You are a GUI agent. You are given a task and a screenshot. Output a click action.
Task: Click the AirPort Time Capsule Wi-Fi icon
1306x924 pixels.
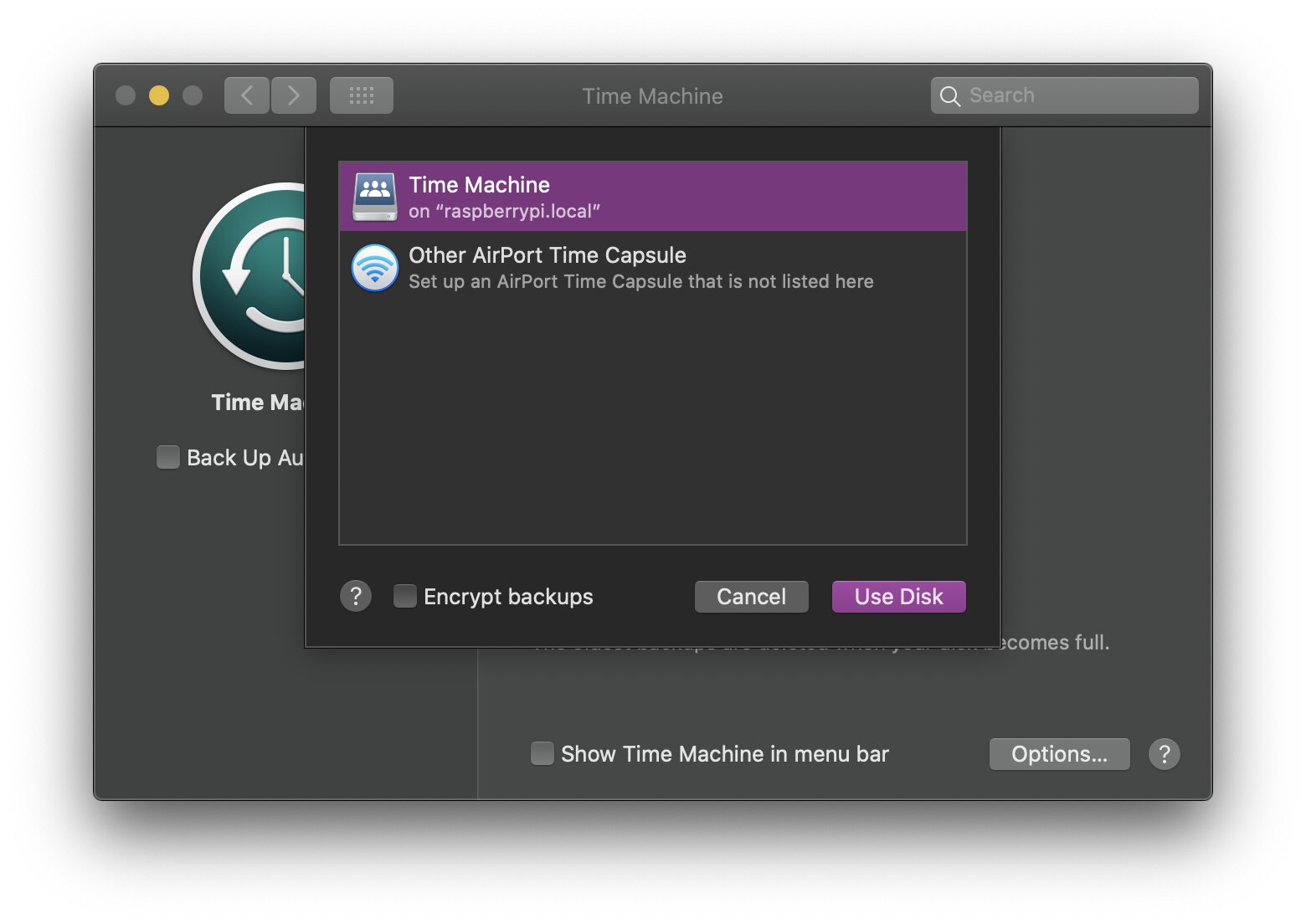click(374, 268)
